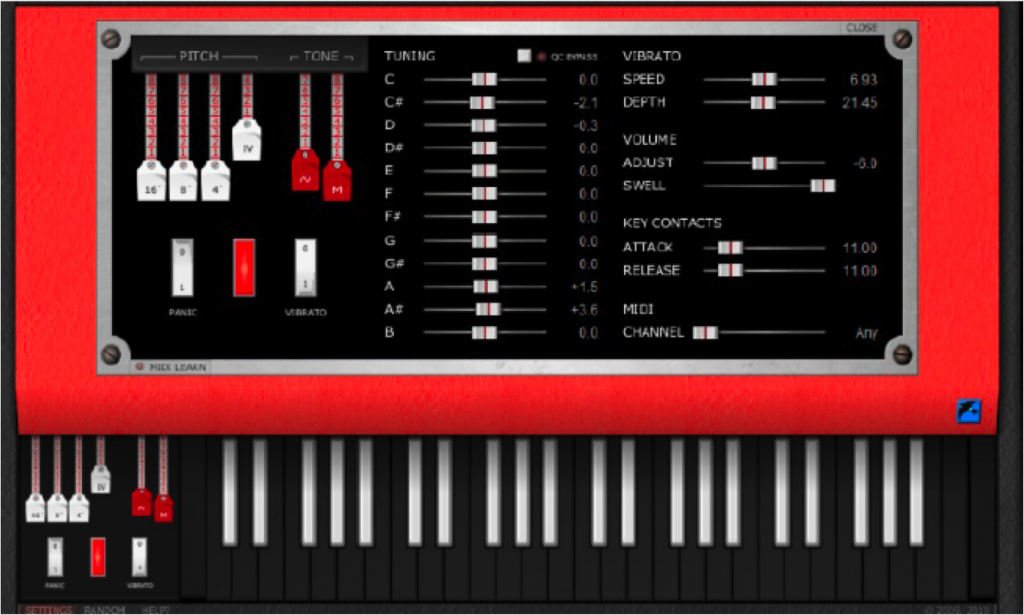
Task: Flip the PANIC switch
Action: 181,266
